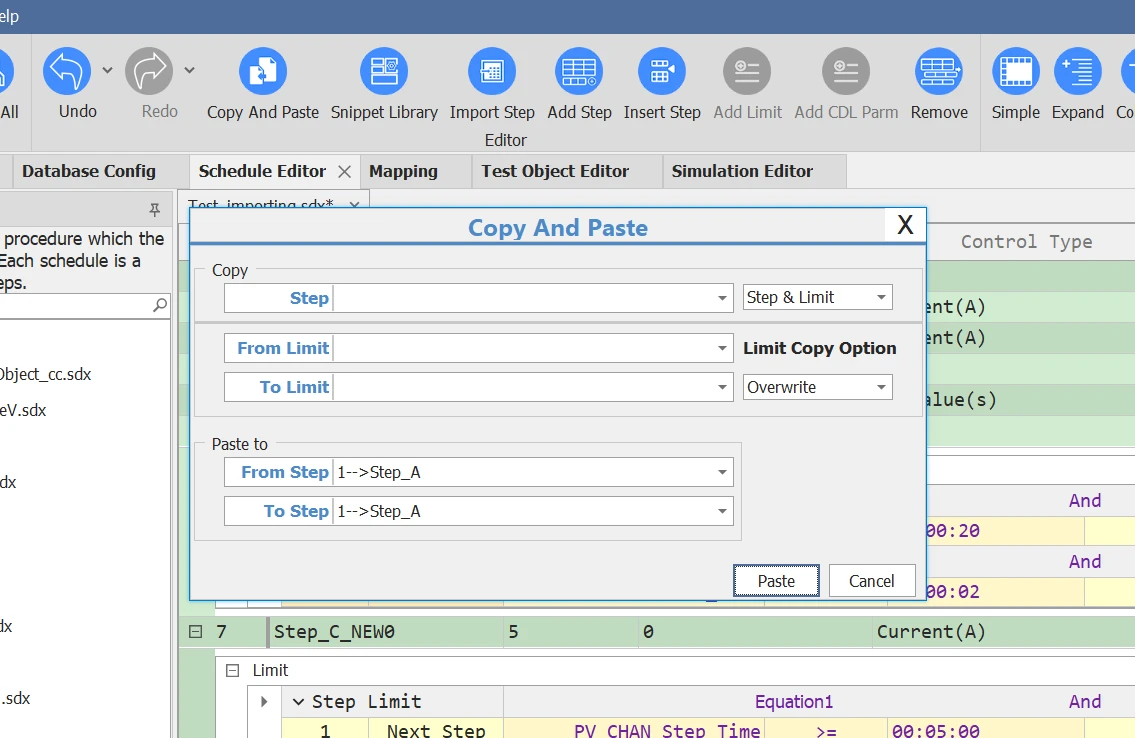Open Redo history dropdown arrow
Viewport: 1135px width, 738px height.
coord(189,70)
